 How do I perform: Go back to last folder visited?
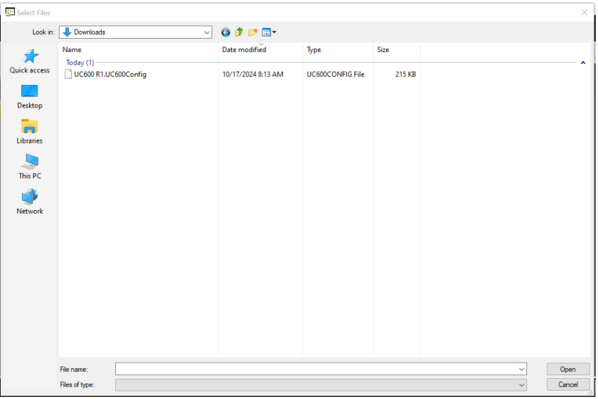[x=225, y=32]
